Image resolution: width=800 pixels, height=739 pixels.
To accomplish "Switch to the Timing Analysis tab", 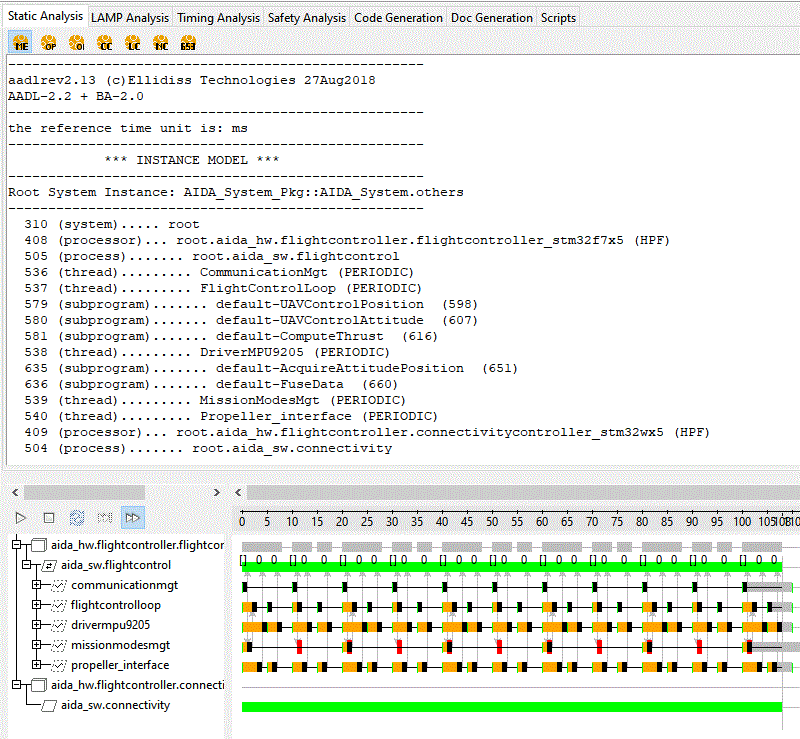I will (218, 18).
